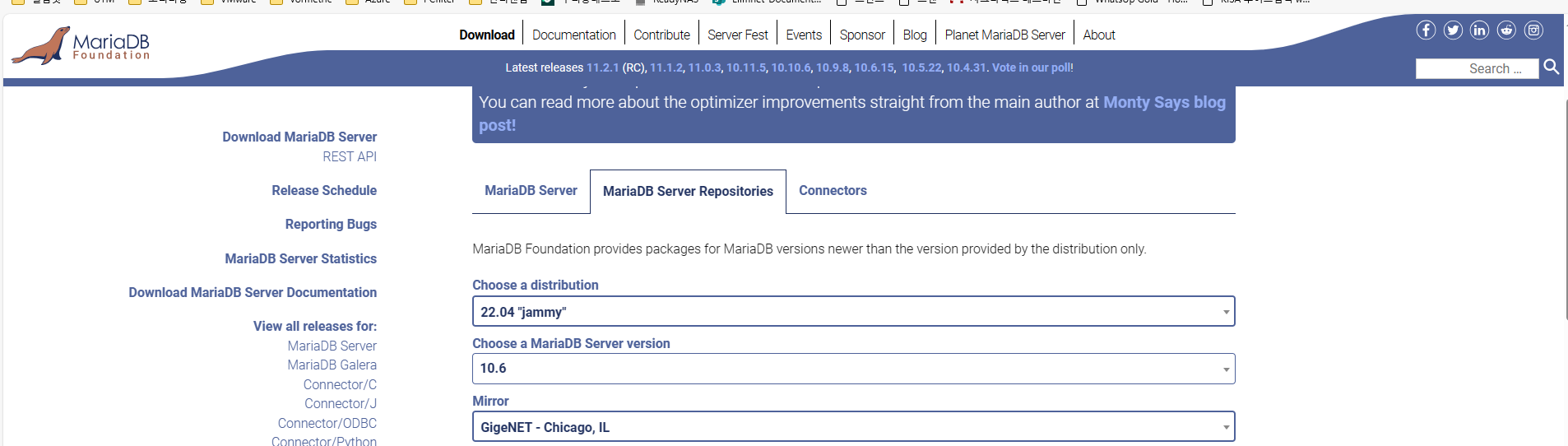Open the Sponsor menu item
This screenshot has height=446, width=1568.
[x=862, y=35]
